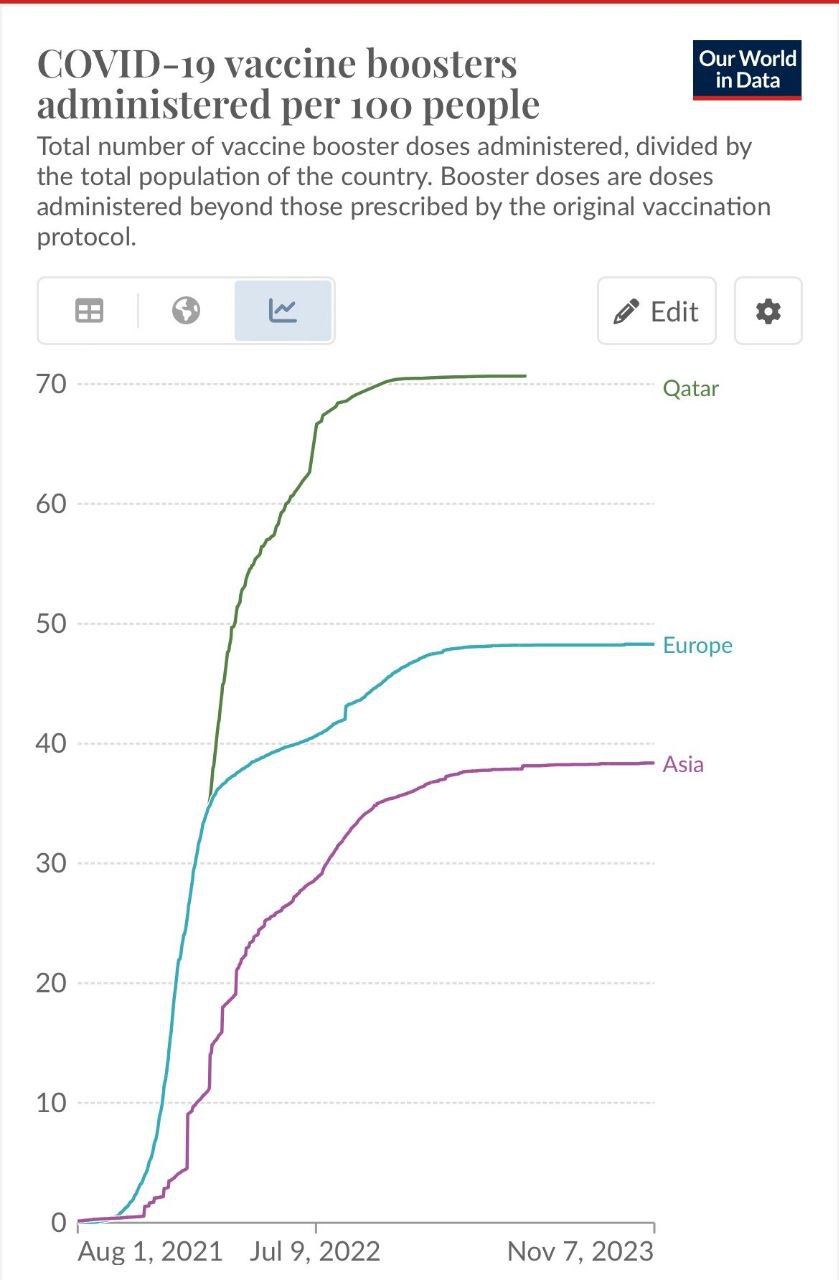The height and width of the screenshot is (1280, 839).
Task: Select the Jul 9, 2022 axis tick
Action: coord(316,1251)
